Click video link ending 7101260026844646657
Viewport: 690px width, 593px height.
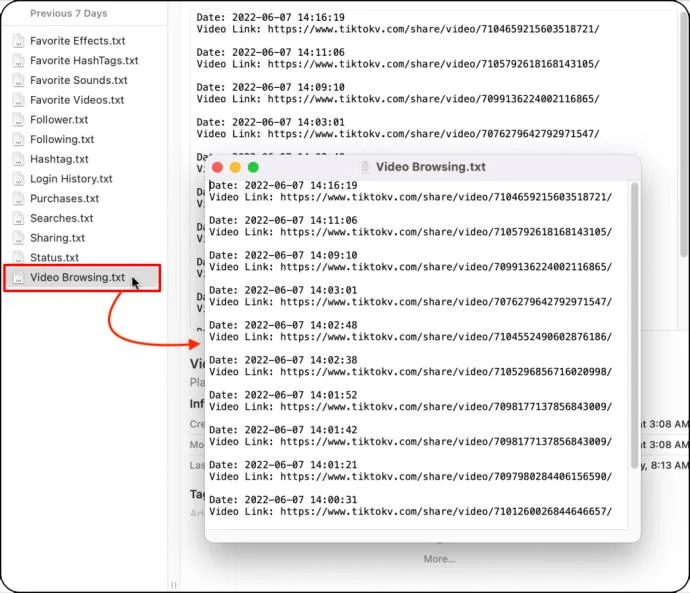446,512
